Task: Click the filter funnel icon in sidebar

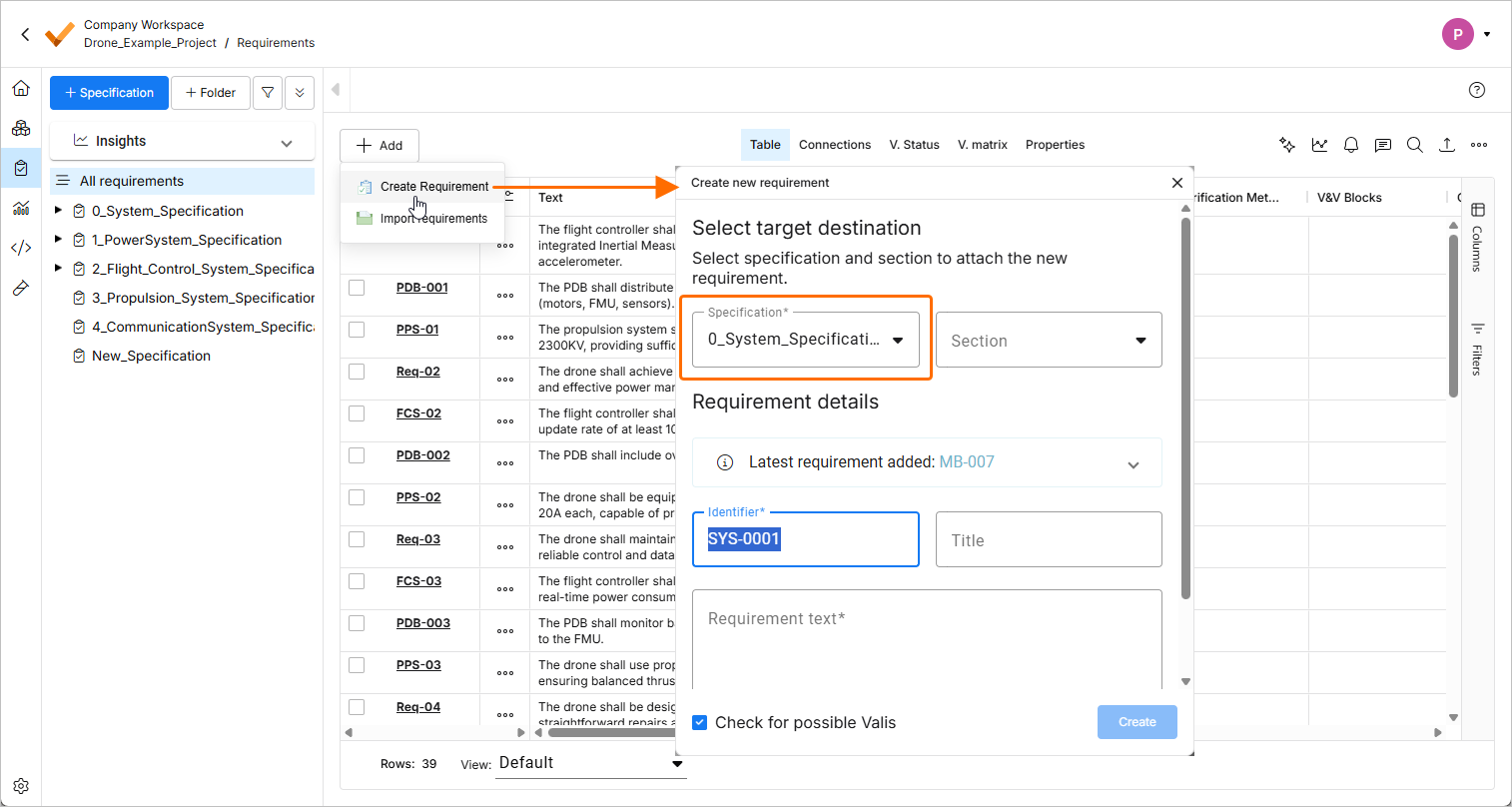Action: click(268, 93)
